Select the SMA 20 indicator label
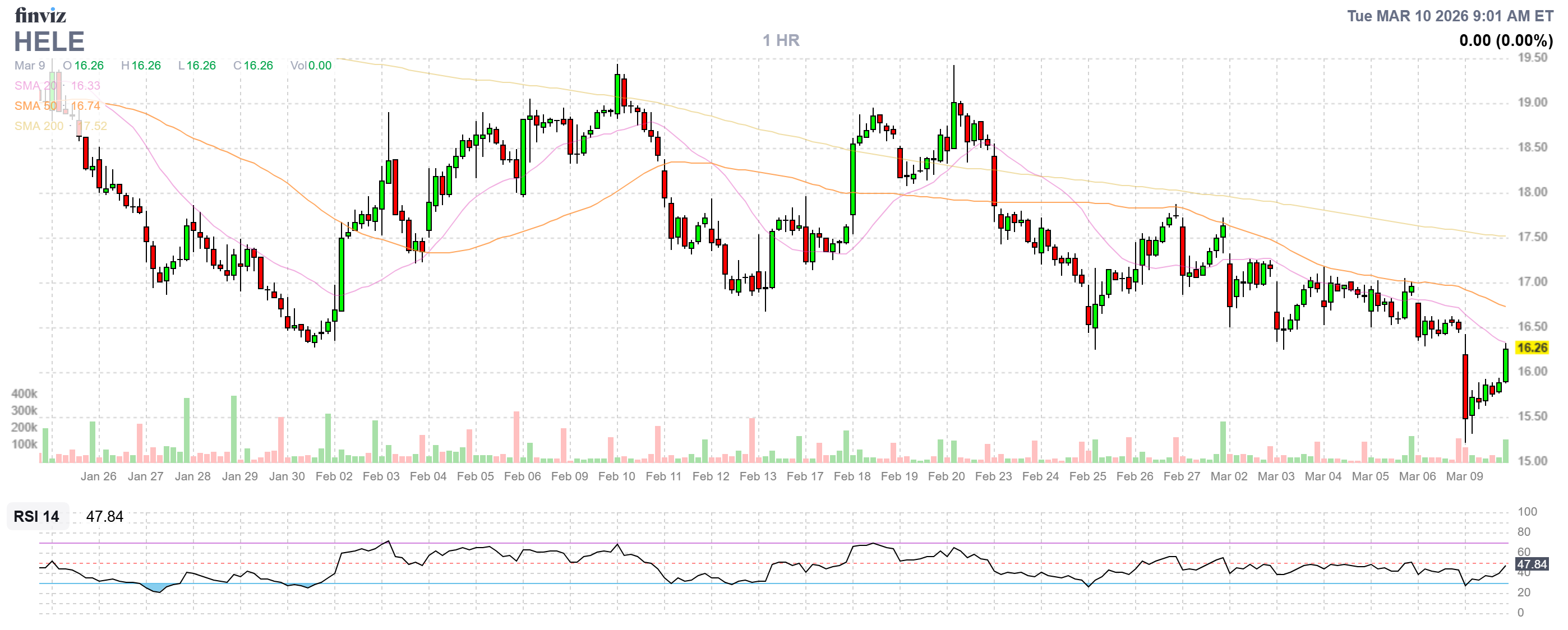Viewport: 1568px width, 630px height. tap(36, 86)
